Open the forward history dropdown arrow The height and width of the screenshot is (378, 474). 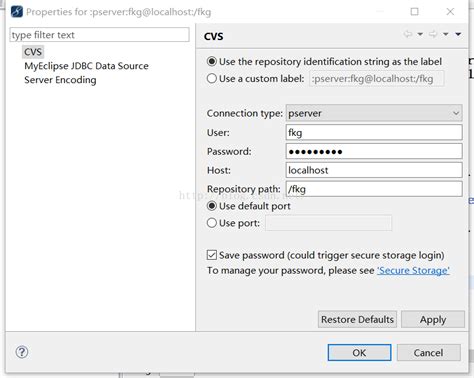click(x=446, y=34)
